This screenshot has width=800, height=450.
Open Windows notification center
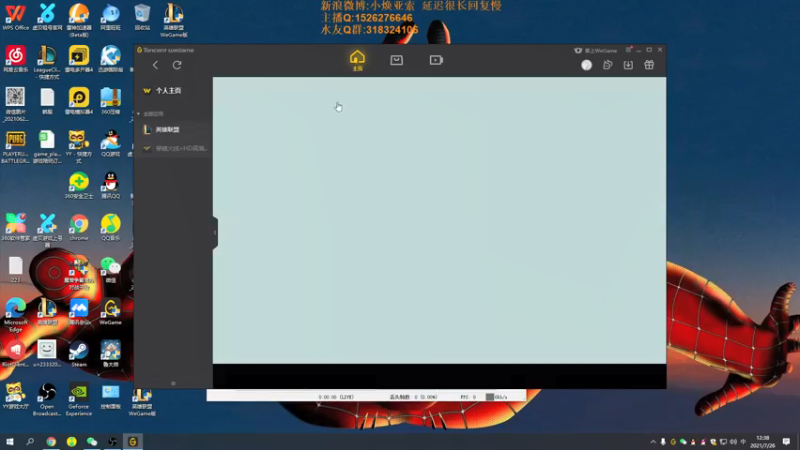[786, 442]
